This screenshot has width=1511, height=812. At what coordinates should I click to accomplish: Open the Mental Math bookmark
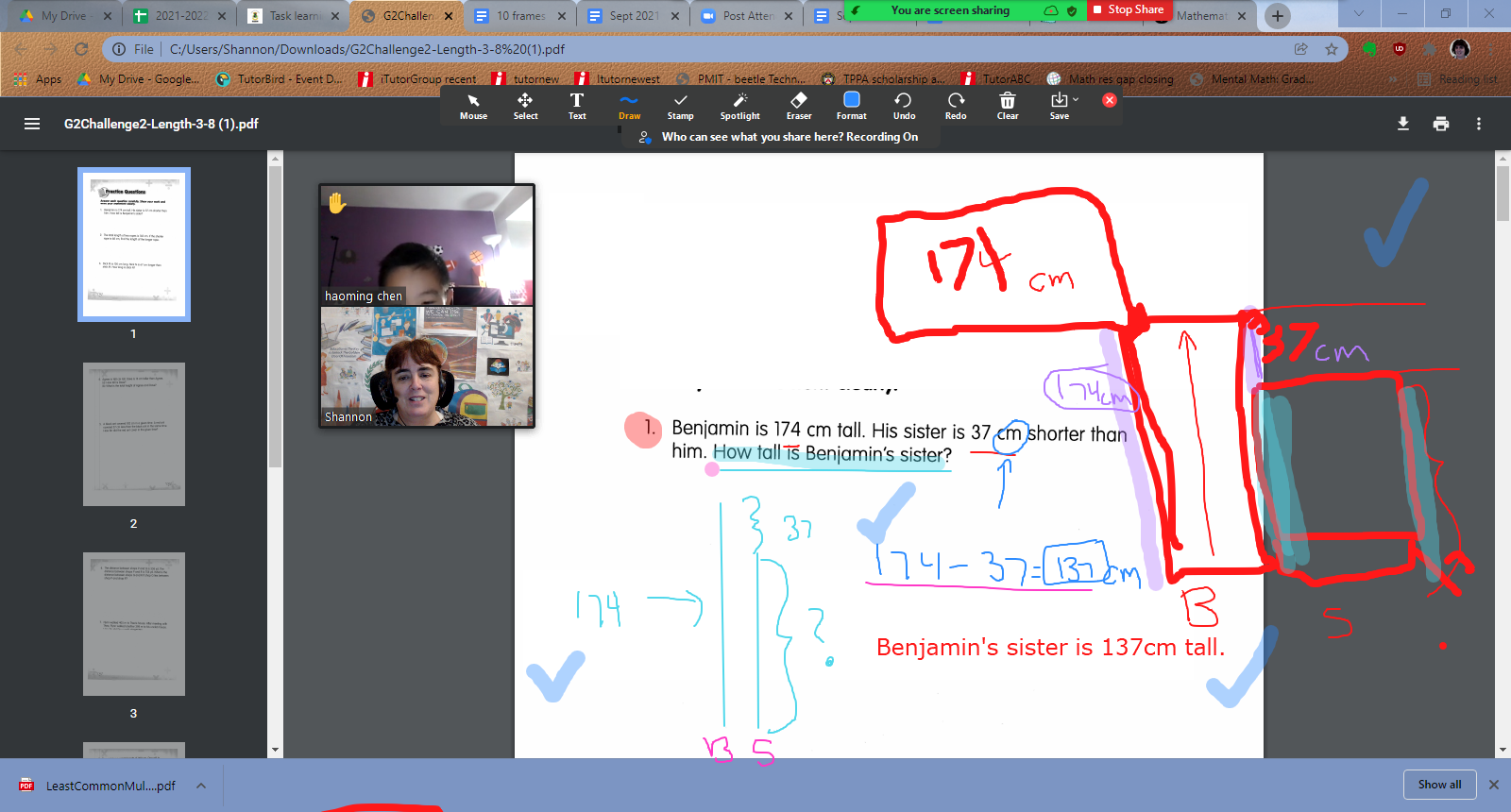1252,79
